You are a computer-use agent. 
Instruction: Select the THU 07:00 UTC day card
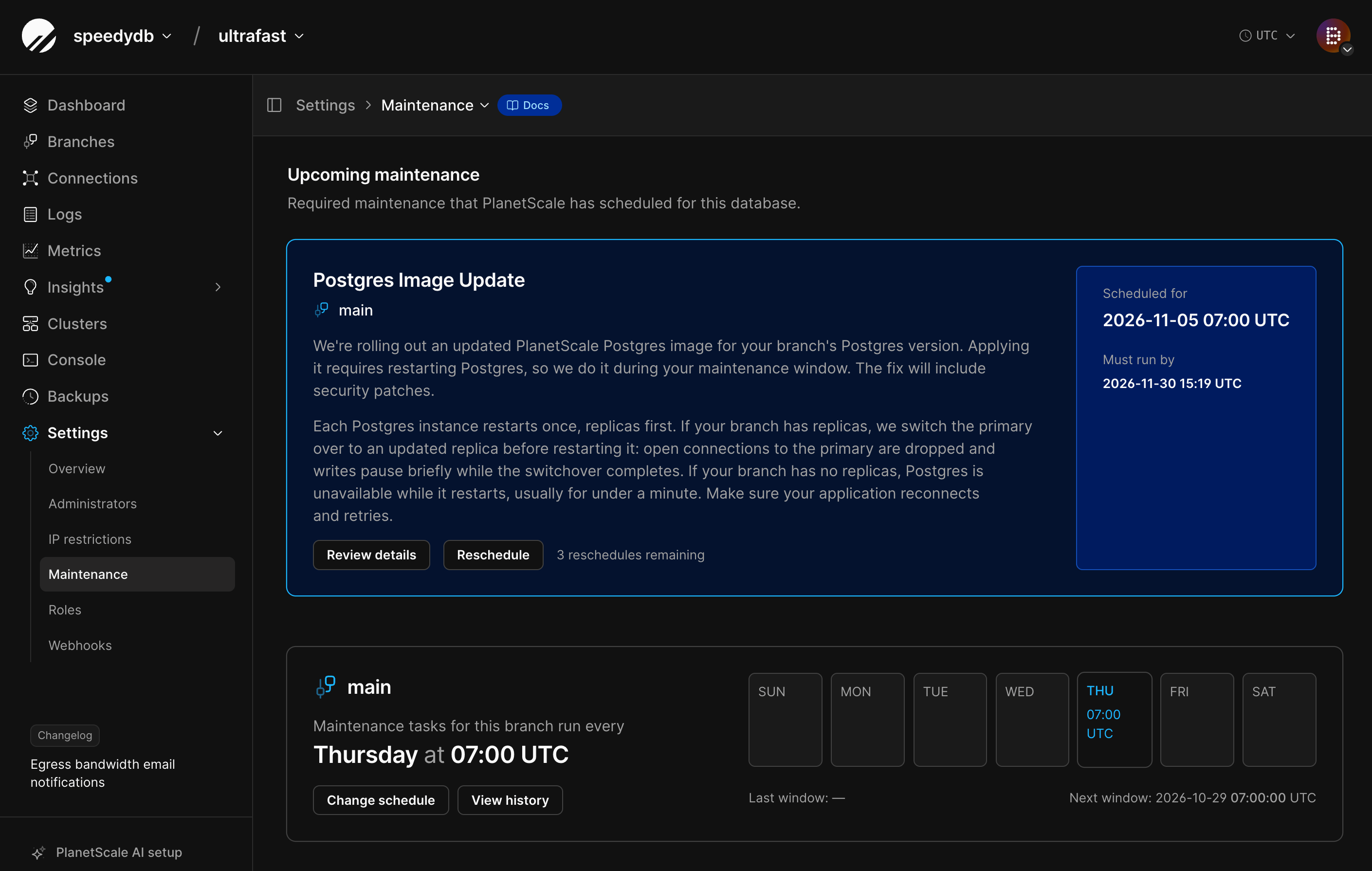(x=1115, y=720)
